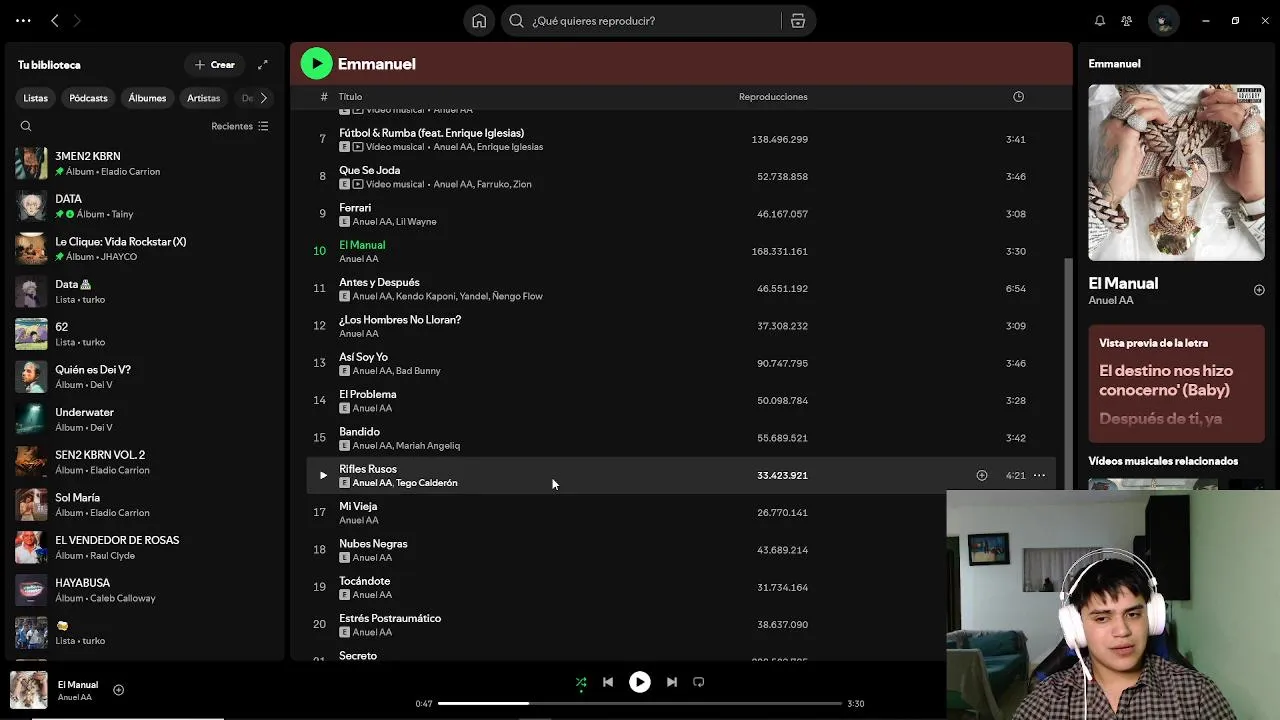Screen dimensions: 1280x720
Task: Open Bad Bunny artist link
Action: pos(418,371)
